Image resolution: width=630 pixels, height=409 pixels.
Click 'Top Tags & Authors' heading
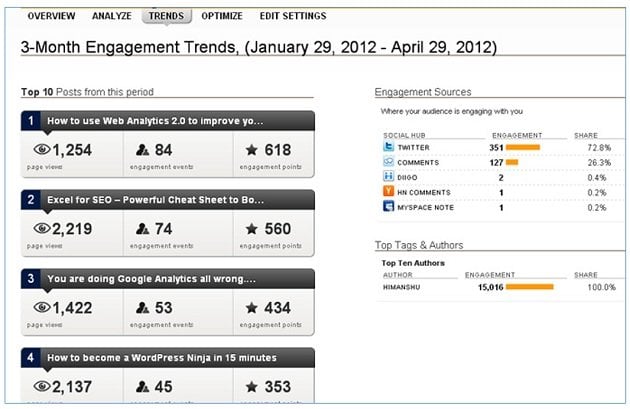point(419,245)
